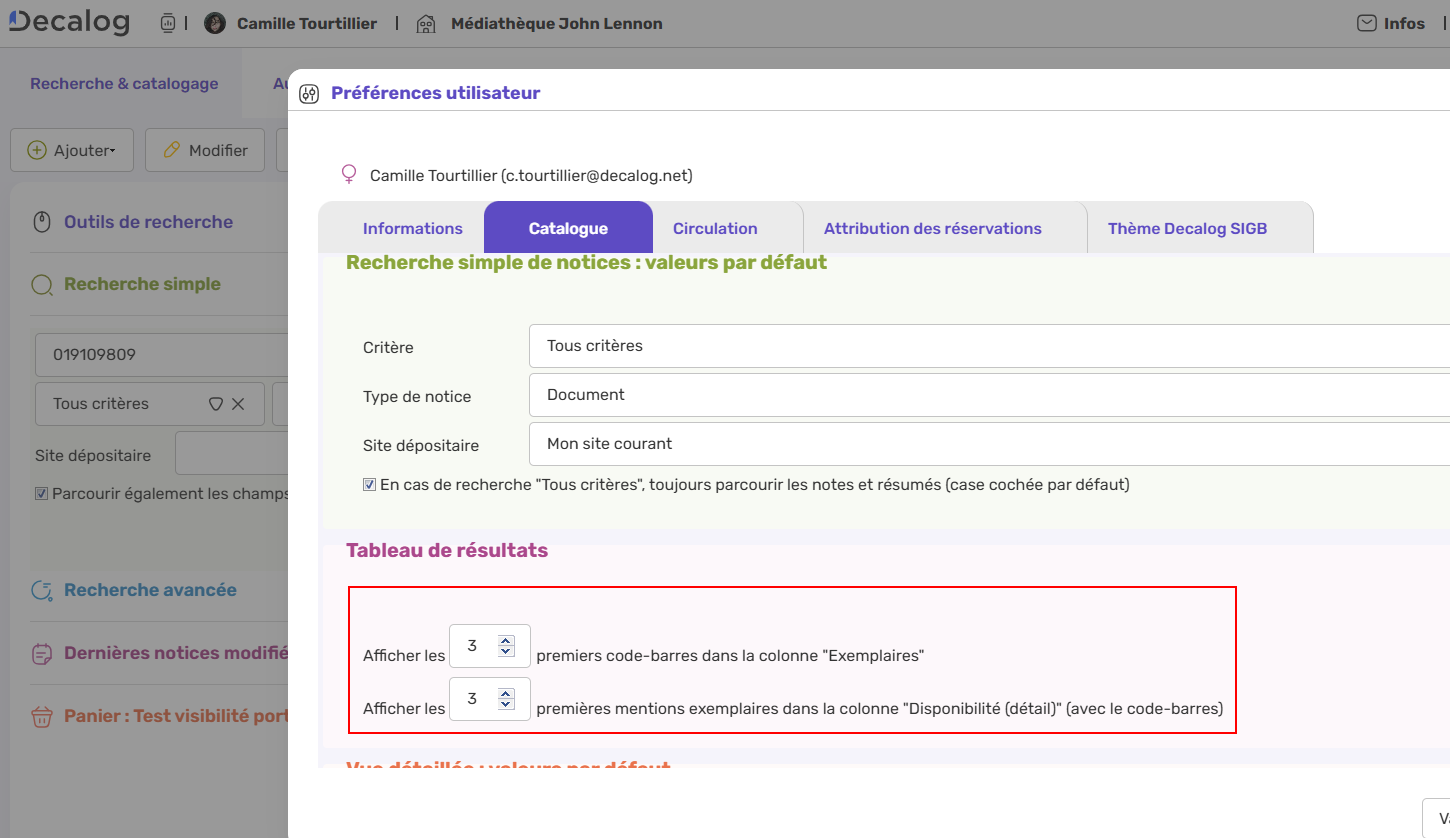1450x838 pixels.
Task: Select the Dernières notices modifiées note icon
Action: point(41,652)
